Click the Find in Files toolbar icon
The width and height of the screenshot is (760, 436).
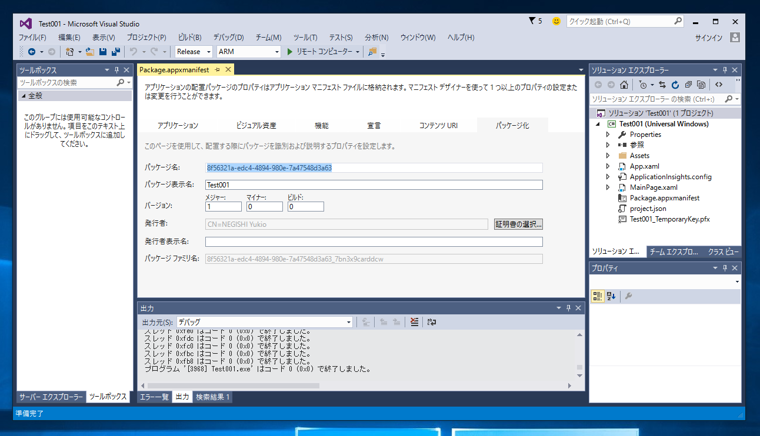point(372,51)
